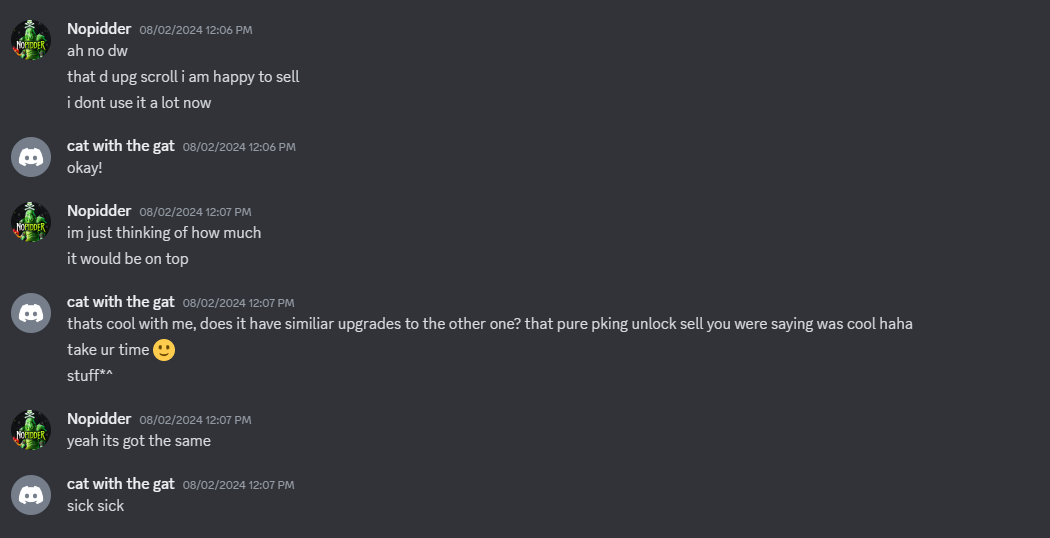Image resolution: width=1050 pixels, height=538 pixels.
Task: Click the timestamp above the "sick sick" message
Action: [x=239, y=485]
